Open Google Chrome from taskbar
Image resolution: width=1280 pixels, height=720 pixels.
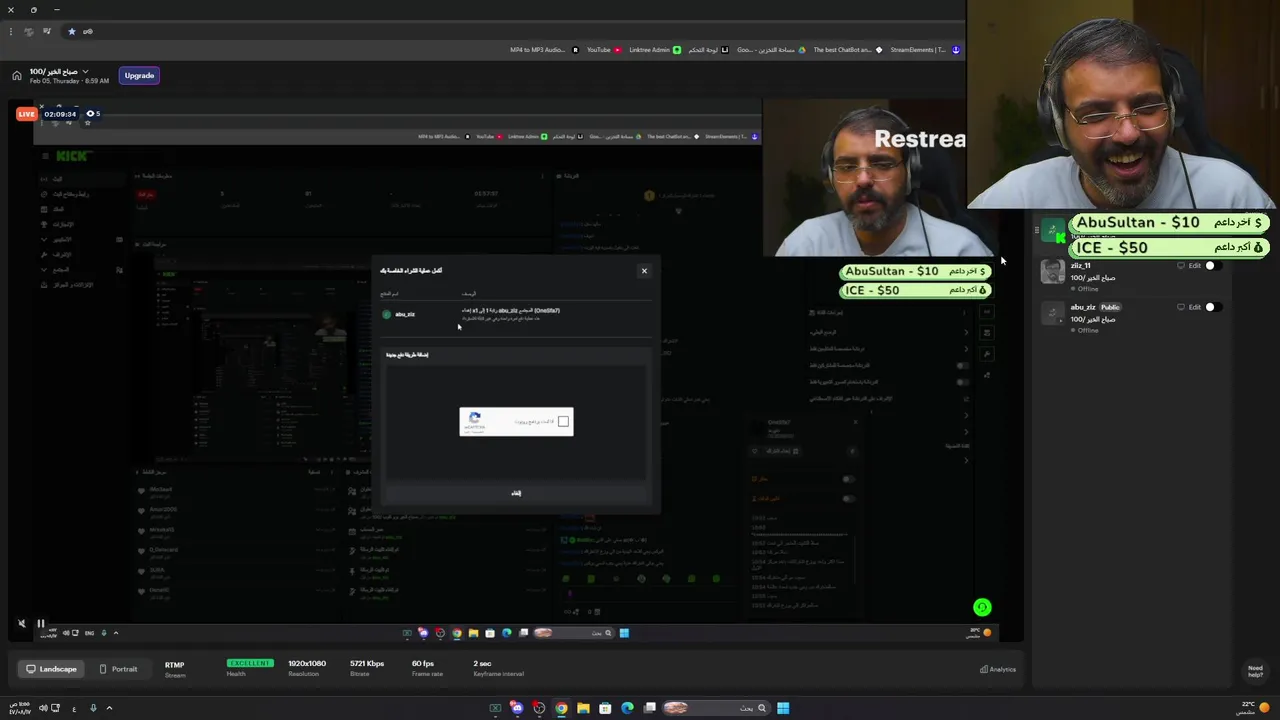click(x=561, y=708)
